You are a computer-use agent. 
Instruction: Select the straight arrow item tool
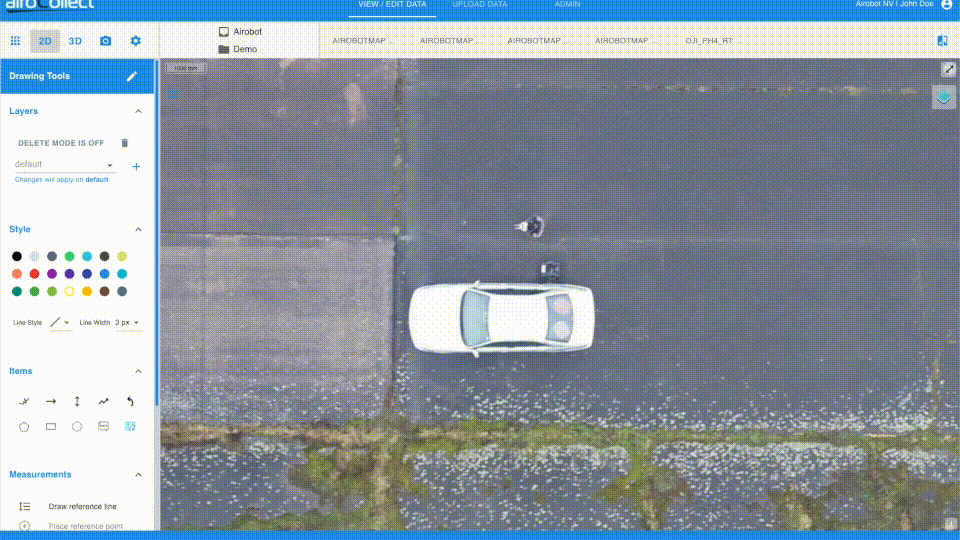(51, 401)
